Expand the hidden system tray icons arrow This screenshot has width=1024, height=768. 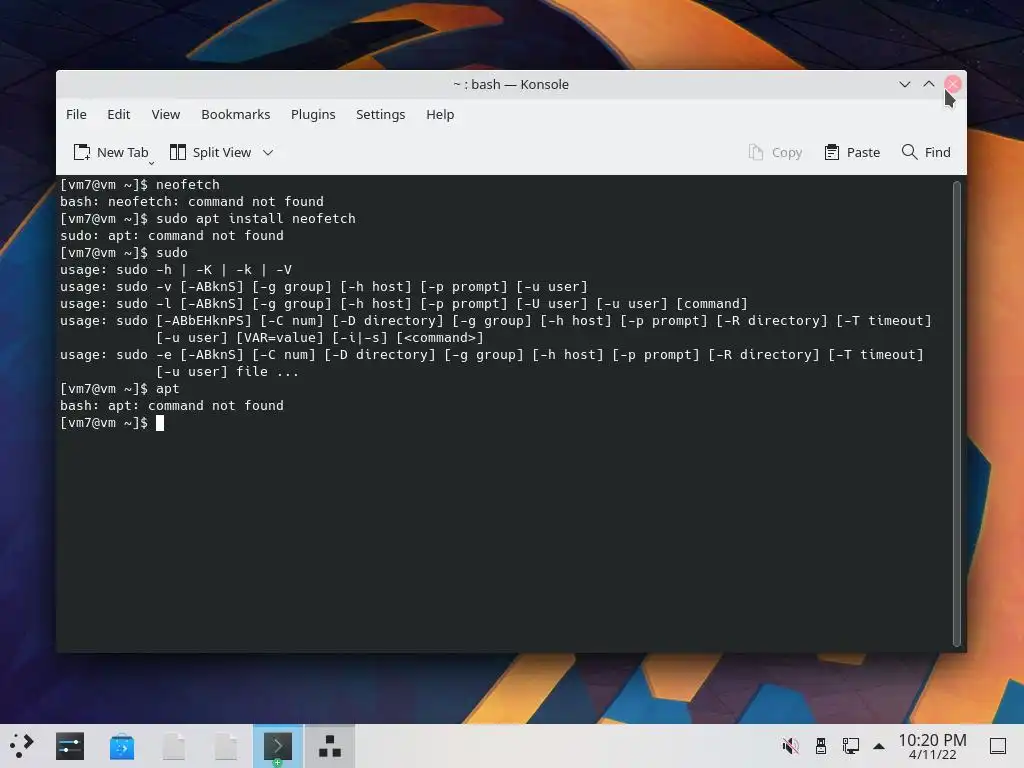click(879, 746)
